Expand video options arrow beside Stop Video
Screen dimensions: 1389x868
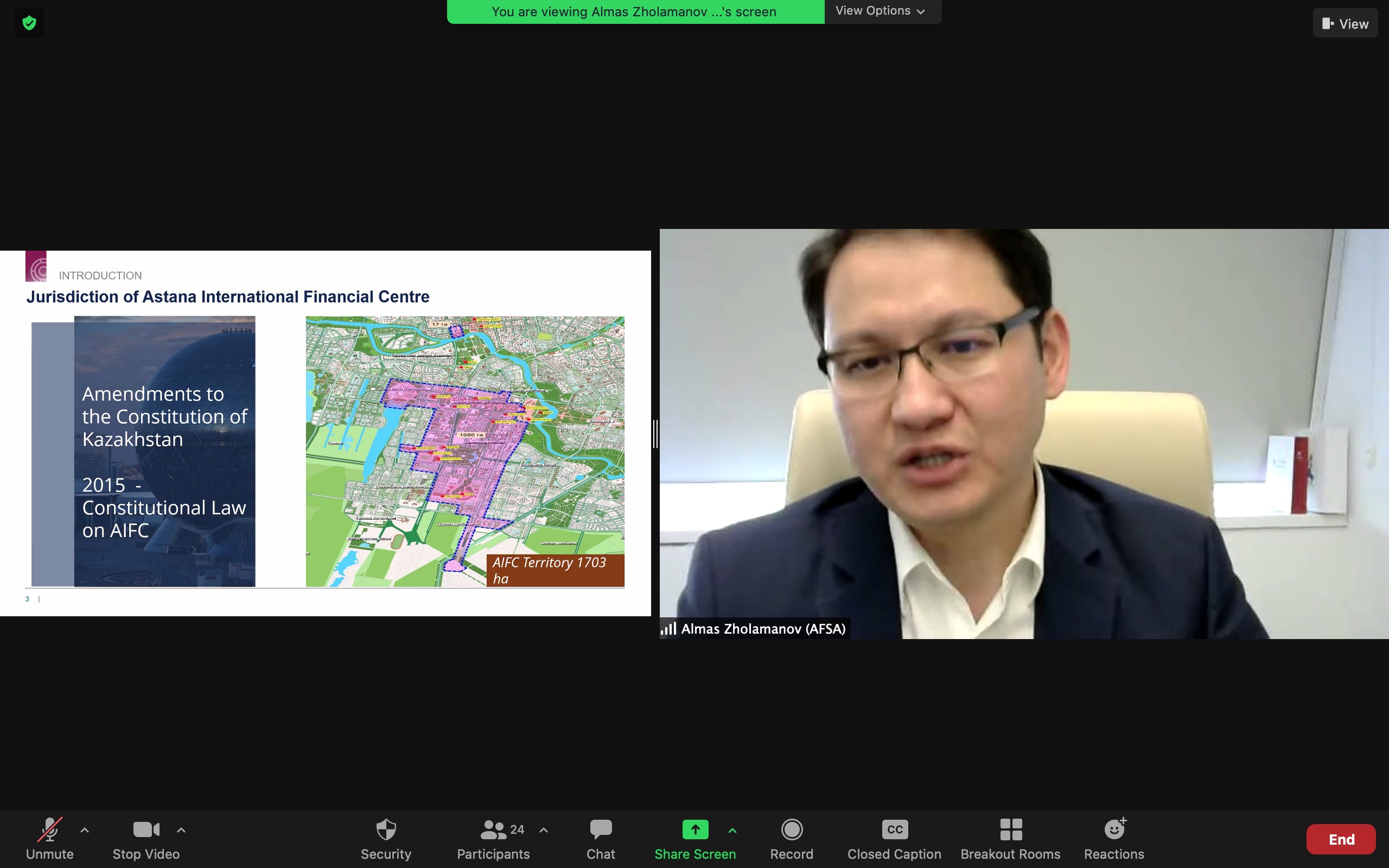[x=181, y=830]
